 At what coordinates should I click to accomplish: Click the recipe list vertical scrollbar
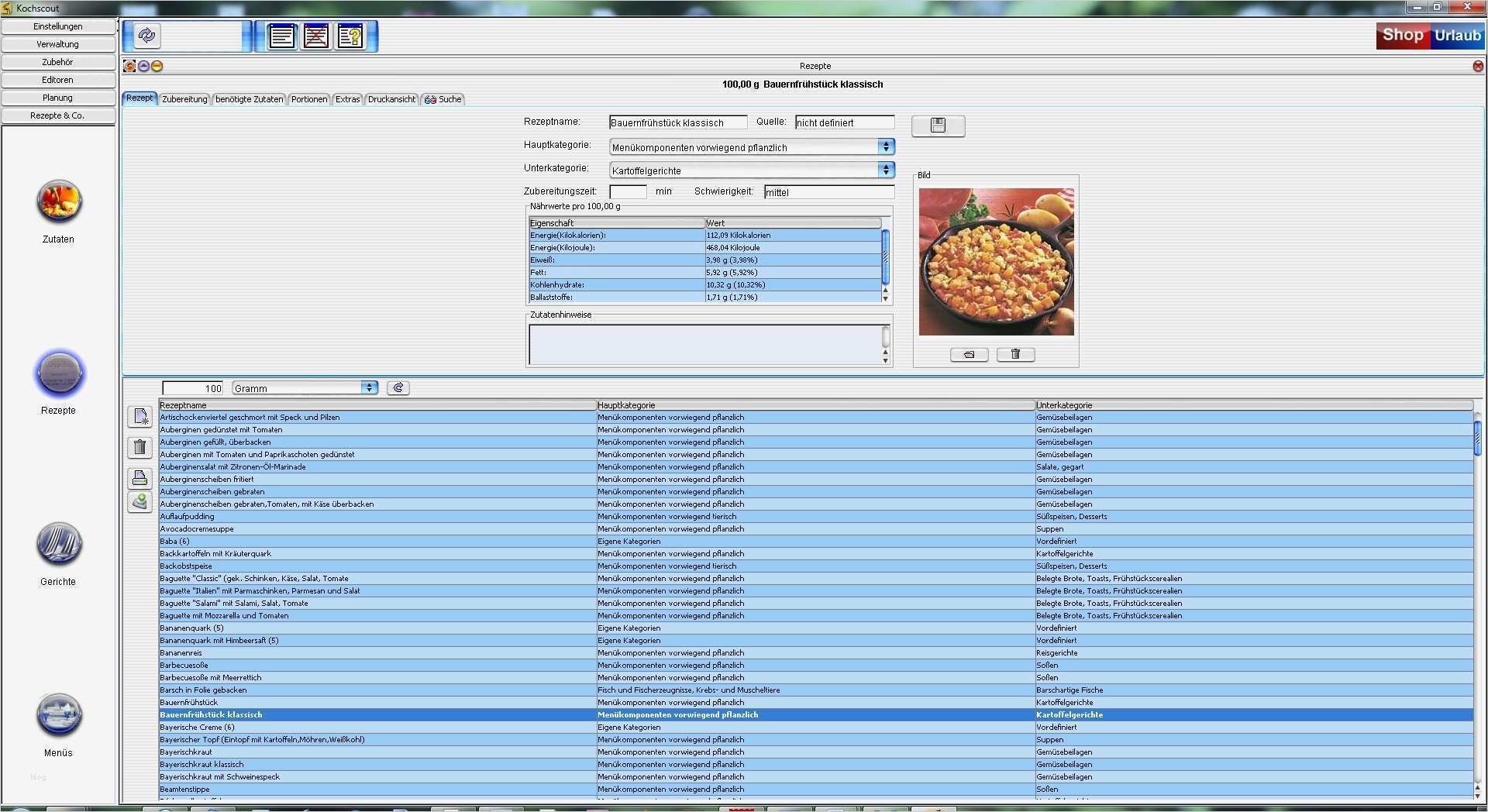pyautogui.click(x=1477, y=438)
